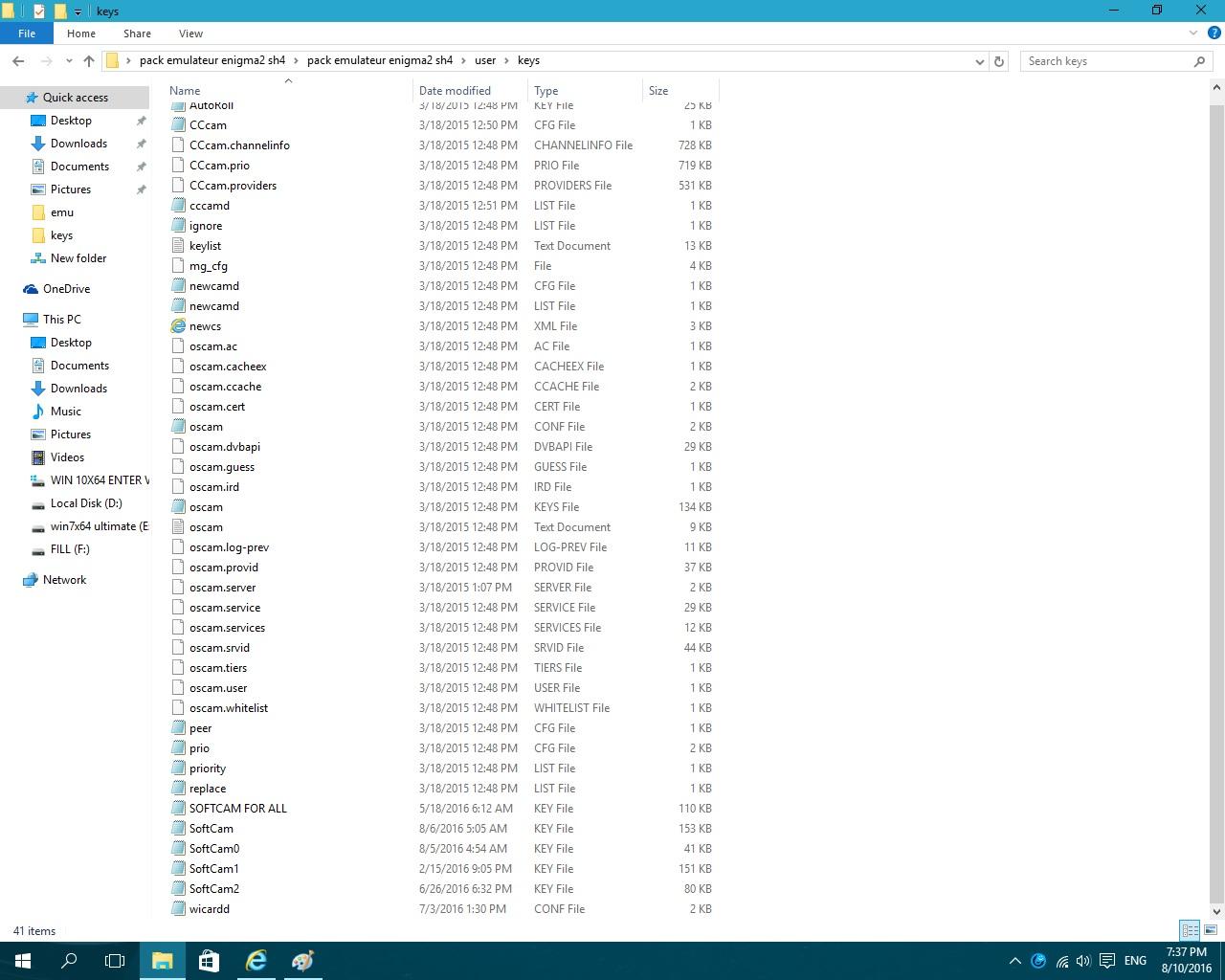Open the Explorer help button
The height and width of the screenshot is (980, 1225).
[1214, 33]
